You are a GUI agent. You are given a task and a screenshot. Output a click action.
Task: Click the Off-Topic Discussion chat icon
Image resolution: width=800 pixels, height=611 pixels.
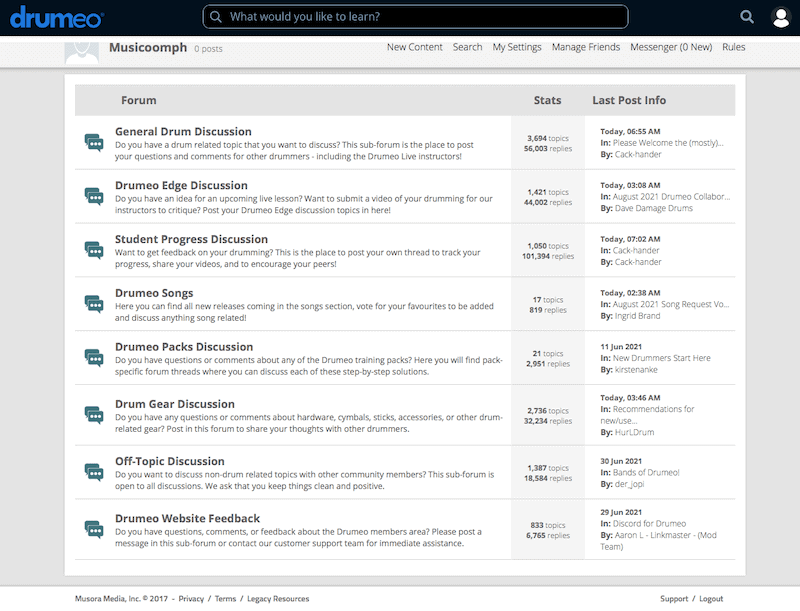[94, 472]
